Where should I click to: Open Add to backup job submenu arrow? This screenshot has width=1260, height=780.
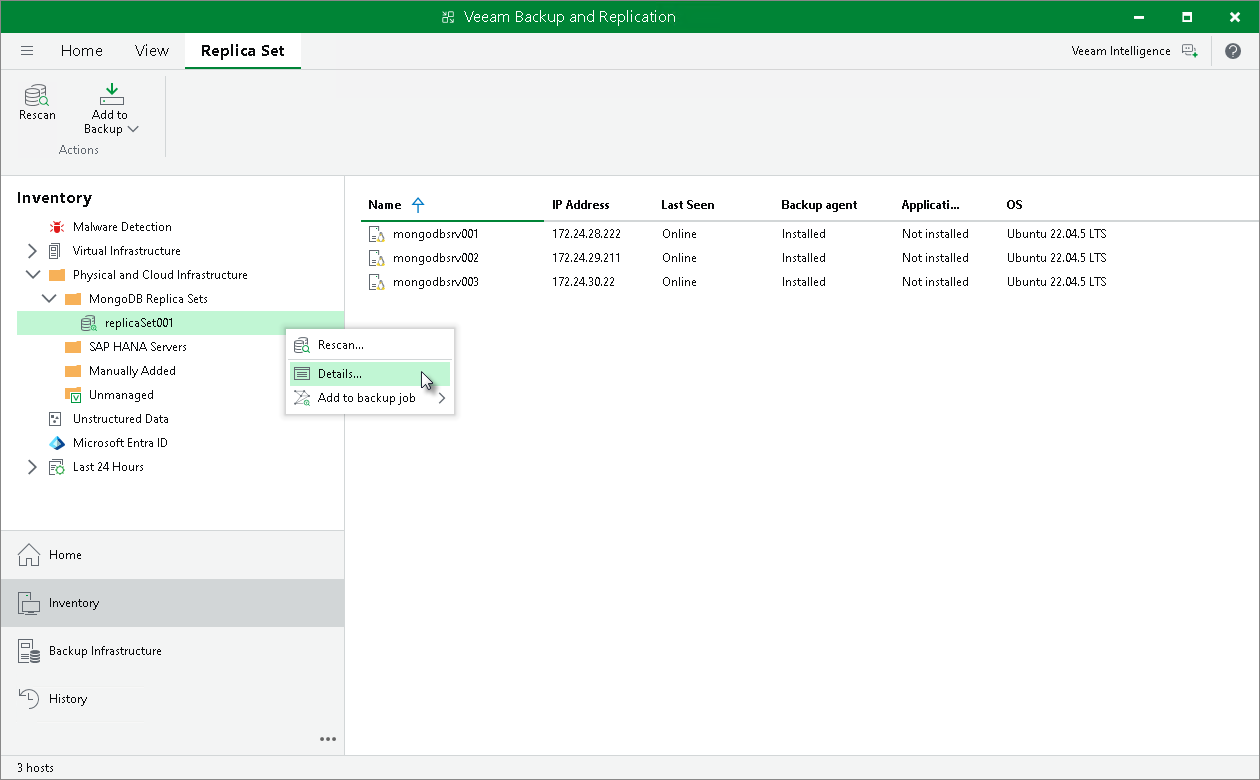coord(442,398)
